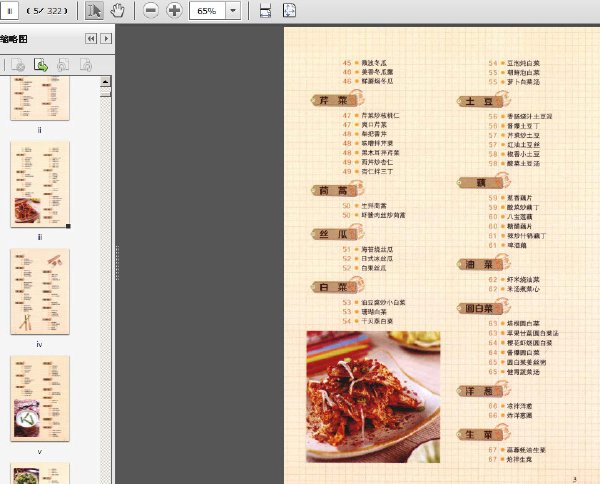Click the 红油土豆丝 entry
Image resolution: width=600 pixels, height=484 pixels.
(x=523, y=145)
